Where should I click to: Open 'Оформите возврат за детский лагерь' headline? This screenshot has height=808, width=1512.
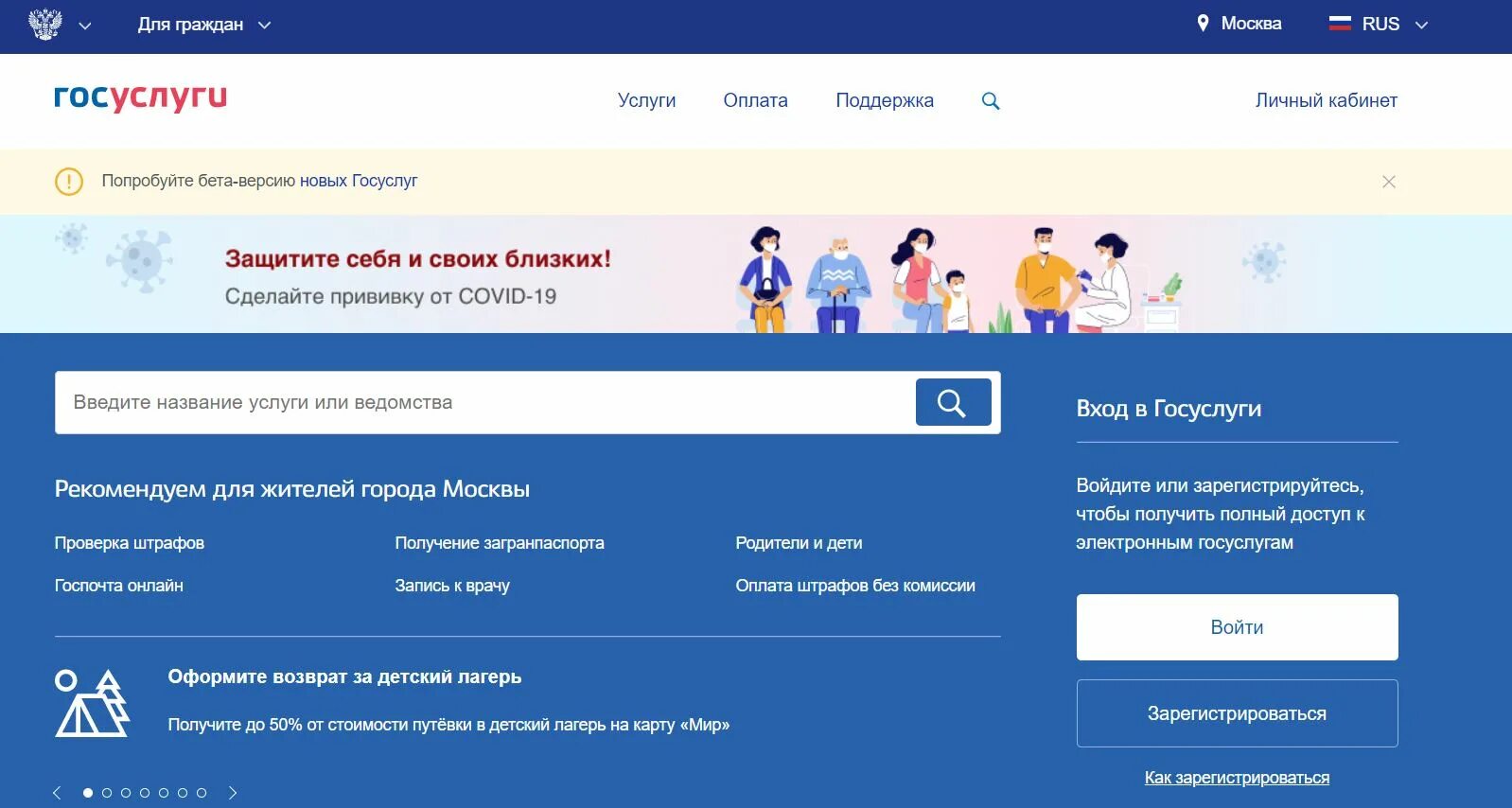pyautogui.click(x=344, y=676)
